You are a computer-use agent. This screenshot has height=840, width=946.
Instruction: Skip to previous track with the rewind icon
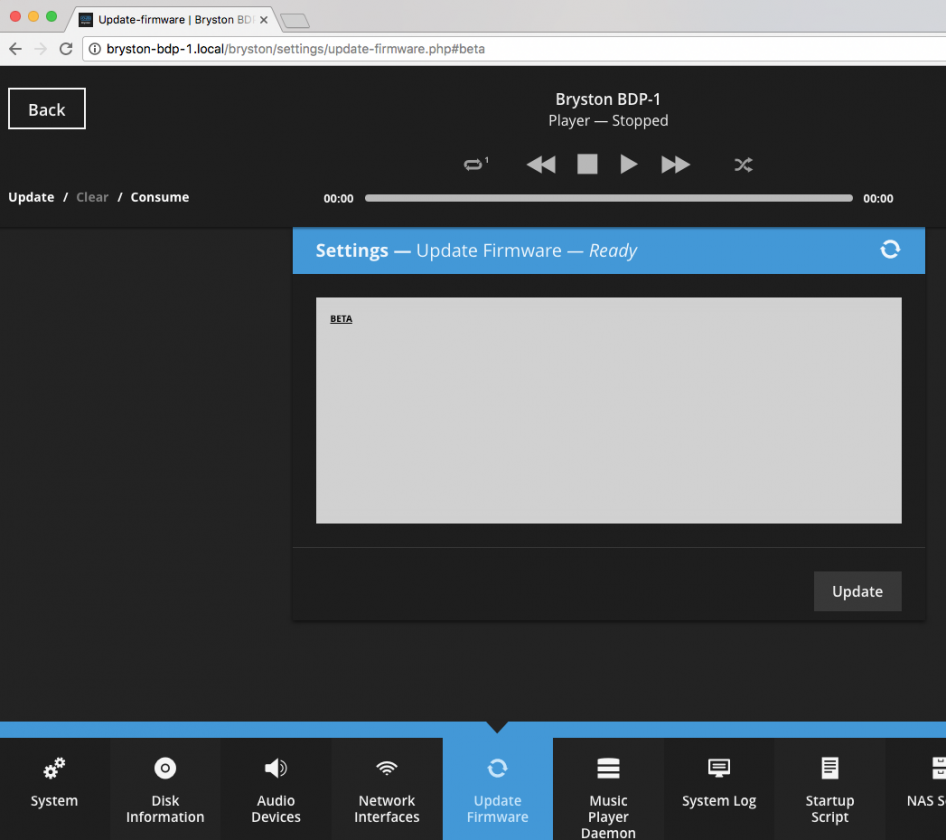click(541, 164)
